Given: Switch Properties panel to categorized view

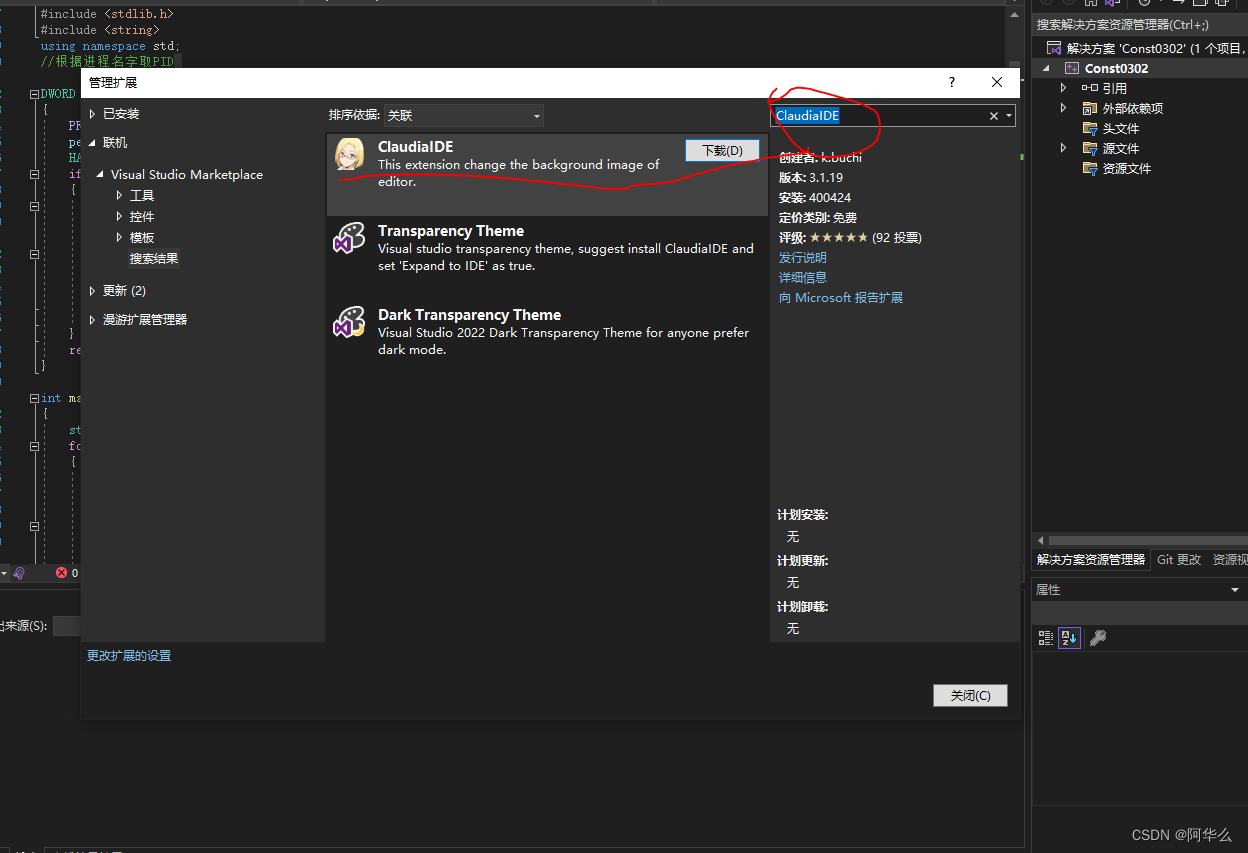Looking at the screenshot, I should [x=1044, y=637].
